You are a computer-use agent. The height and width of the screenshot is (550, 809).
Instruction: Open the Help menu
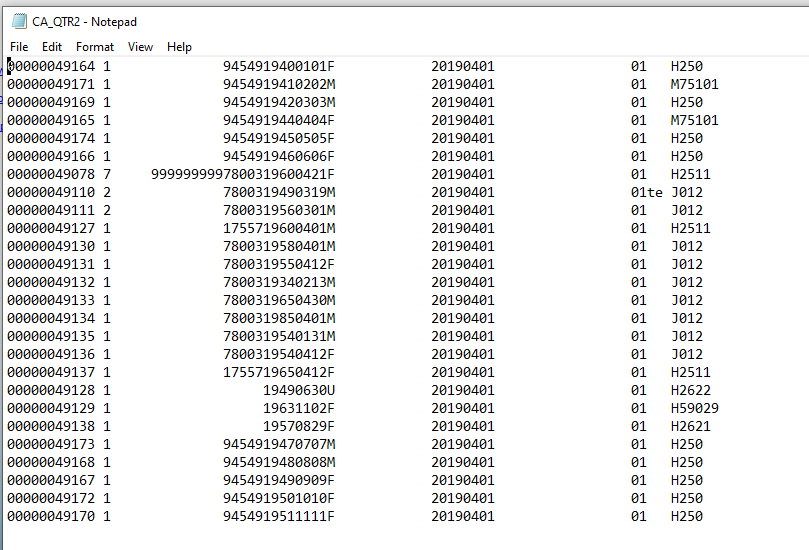tap(179, 47)
